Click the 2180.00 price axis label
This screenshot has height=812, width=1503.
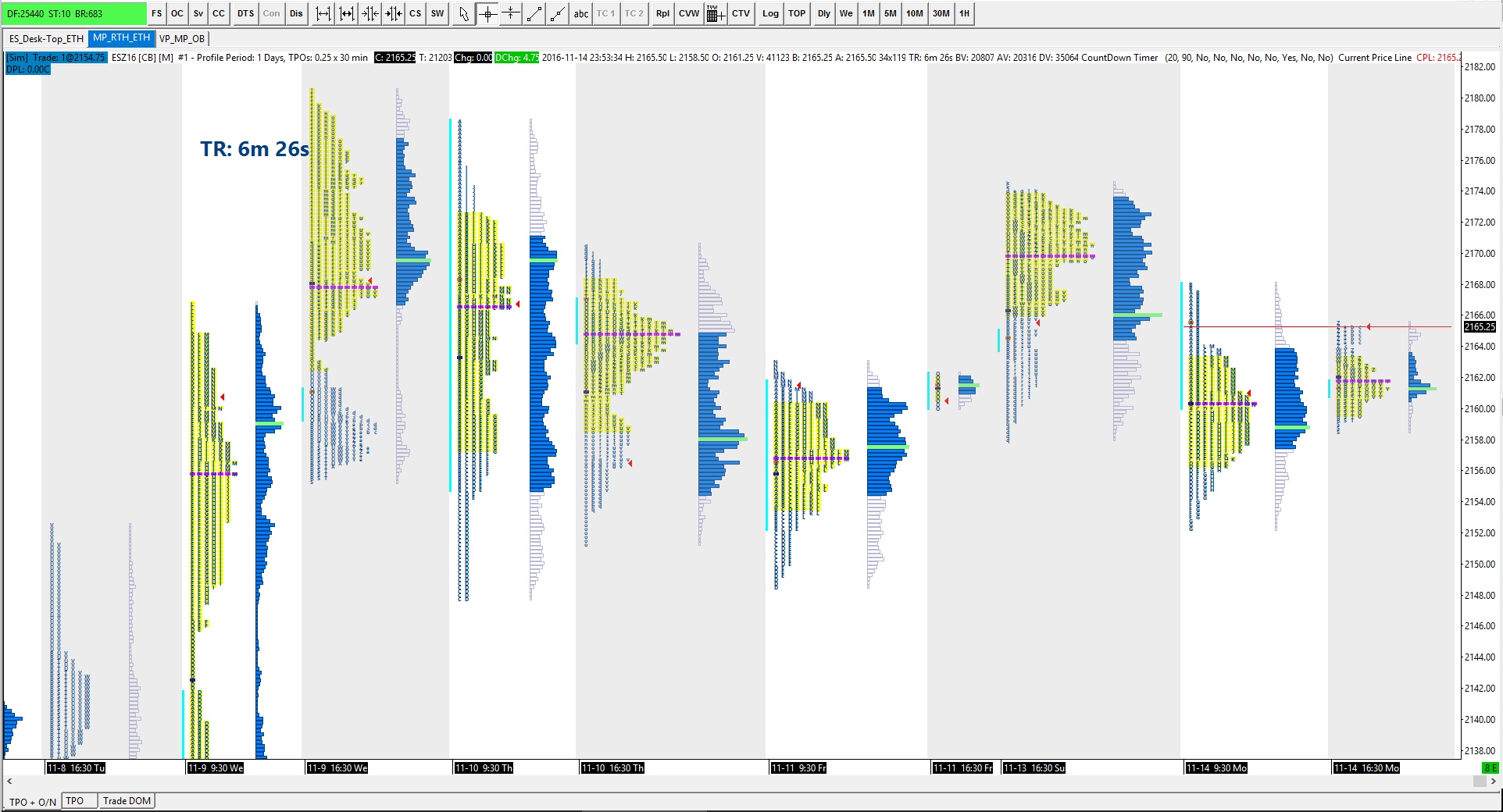point(1480,98)
